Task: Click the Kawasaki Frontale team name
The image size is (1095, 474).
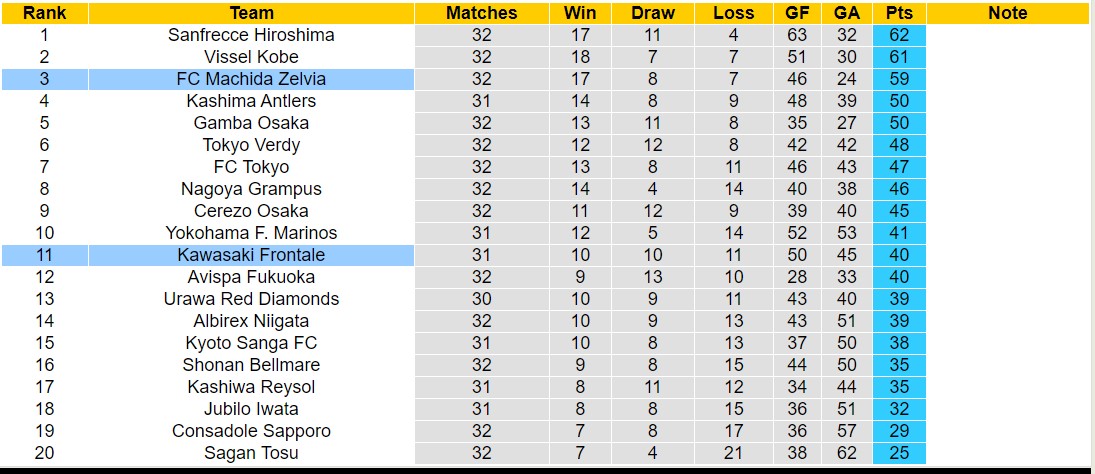Action: (x=251, y=255)
